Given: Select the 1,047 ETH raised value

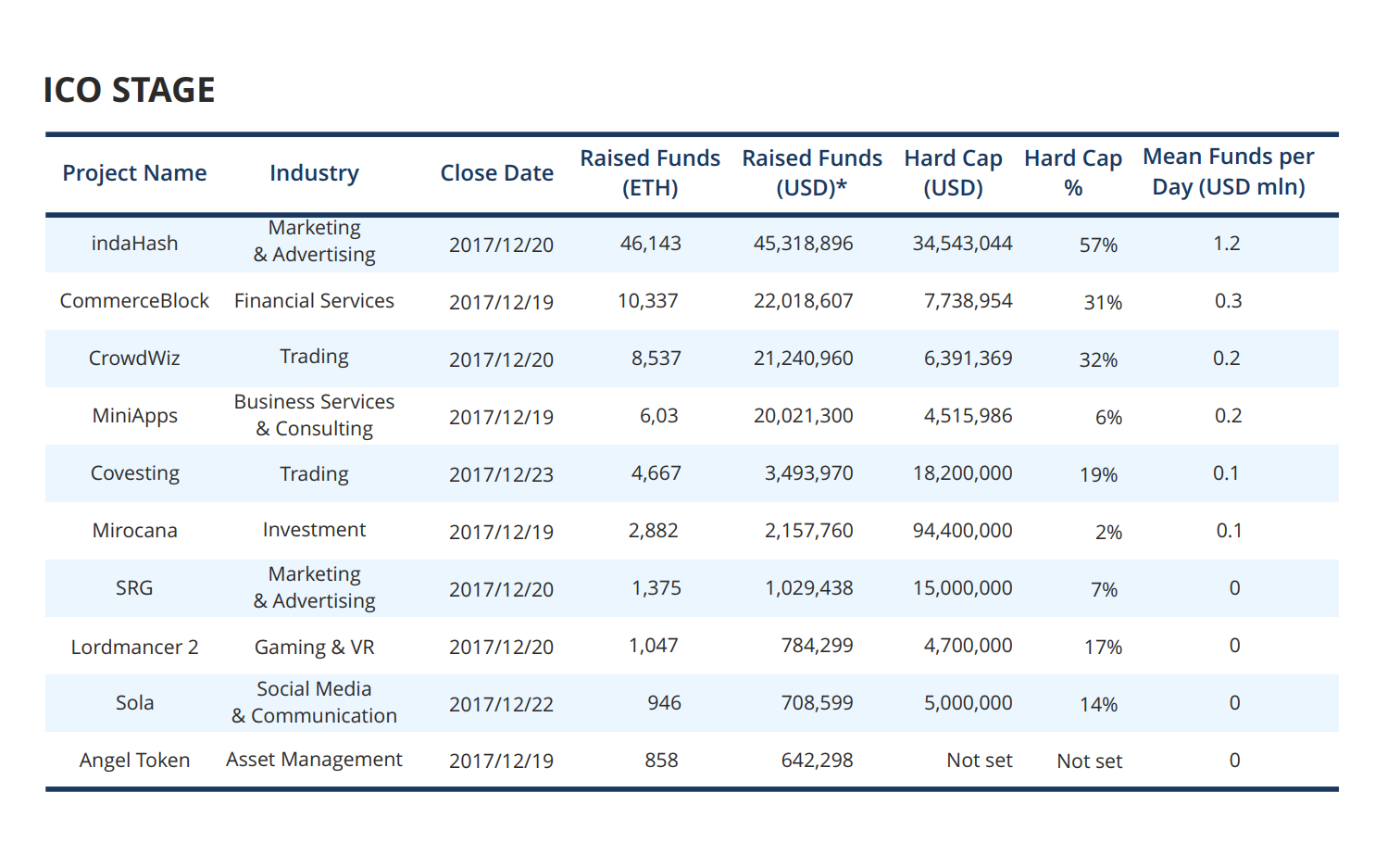Looking at the screenshot, I should [x=654, y=646].
